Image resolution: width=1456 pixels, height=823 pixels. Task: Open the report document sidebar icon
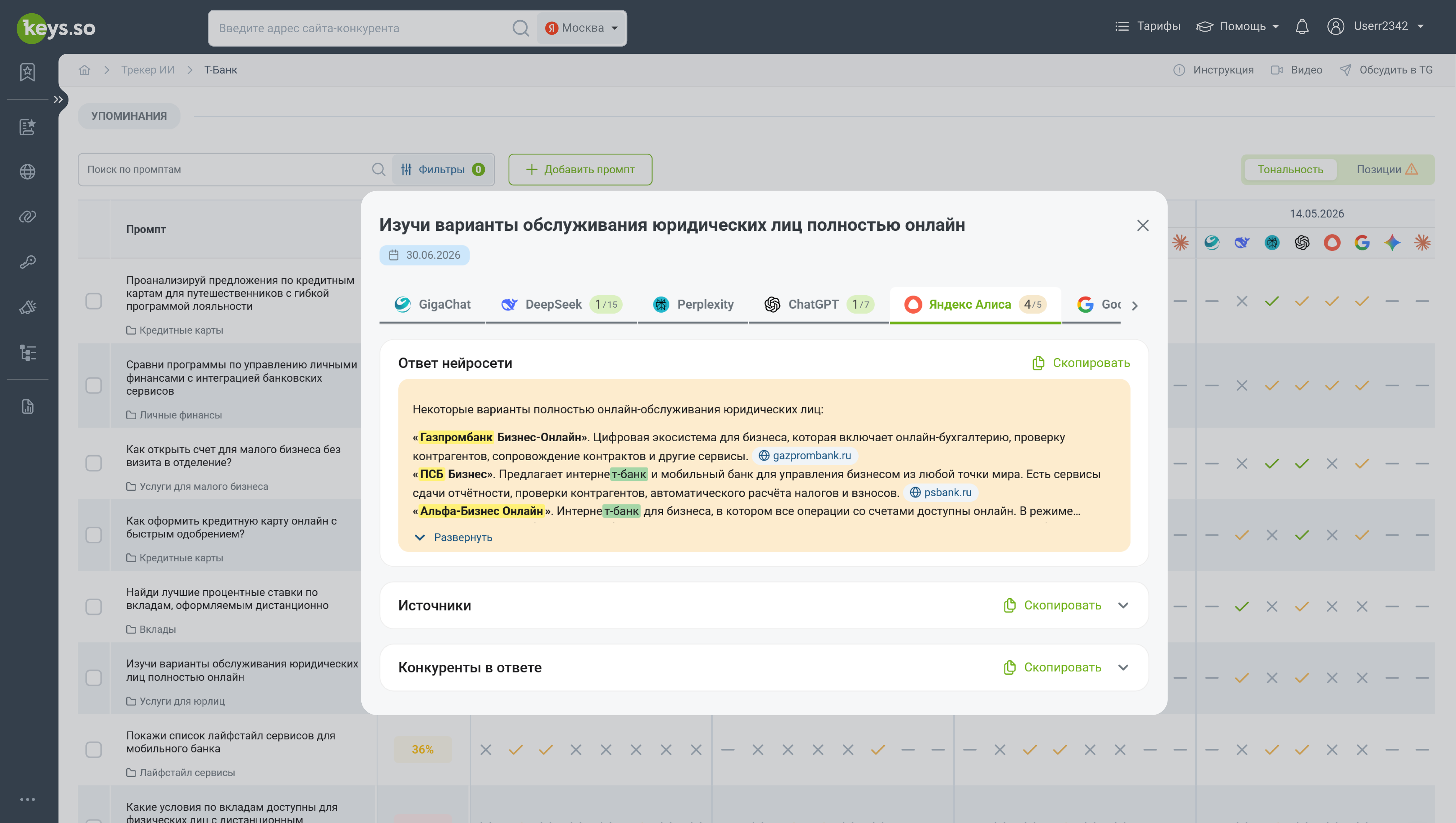pos(27,406)
